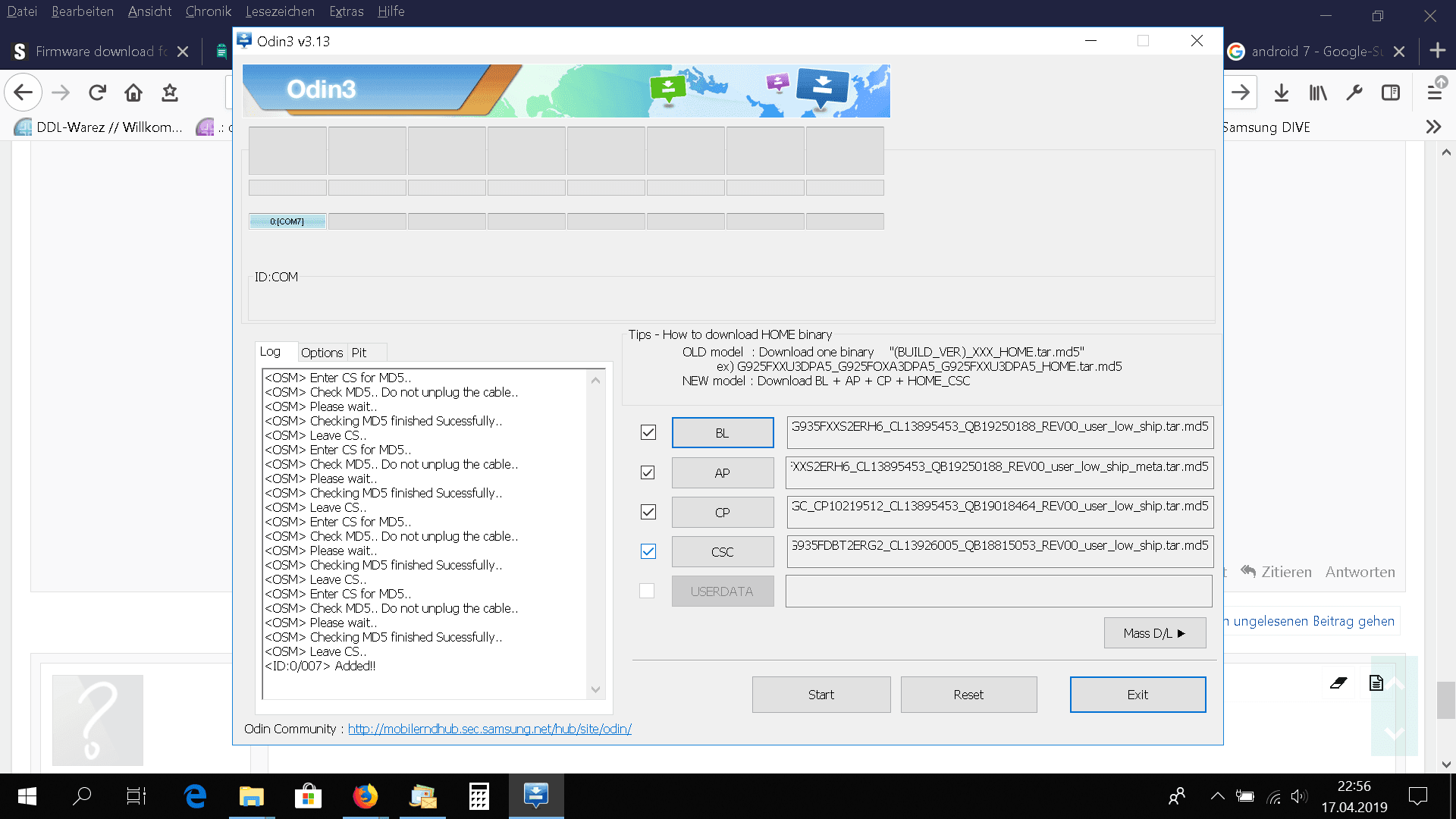Switch to the Options tab
Viewport: 1456px width, 819px height.
(322, 353)
